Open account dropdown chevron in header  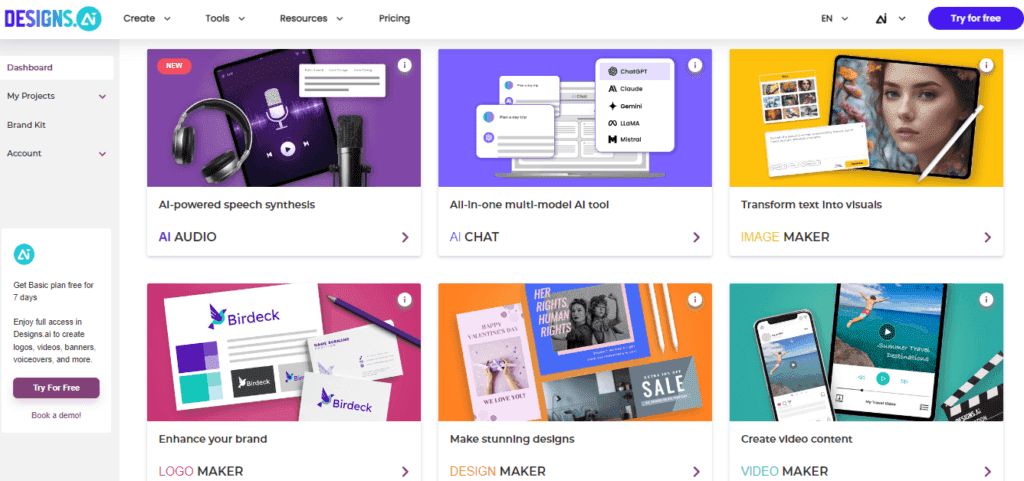tap(903, 18)
